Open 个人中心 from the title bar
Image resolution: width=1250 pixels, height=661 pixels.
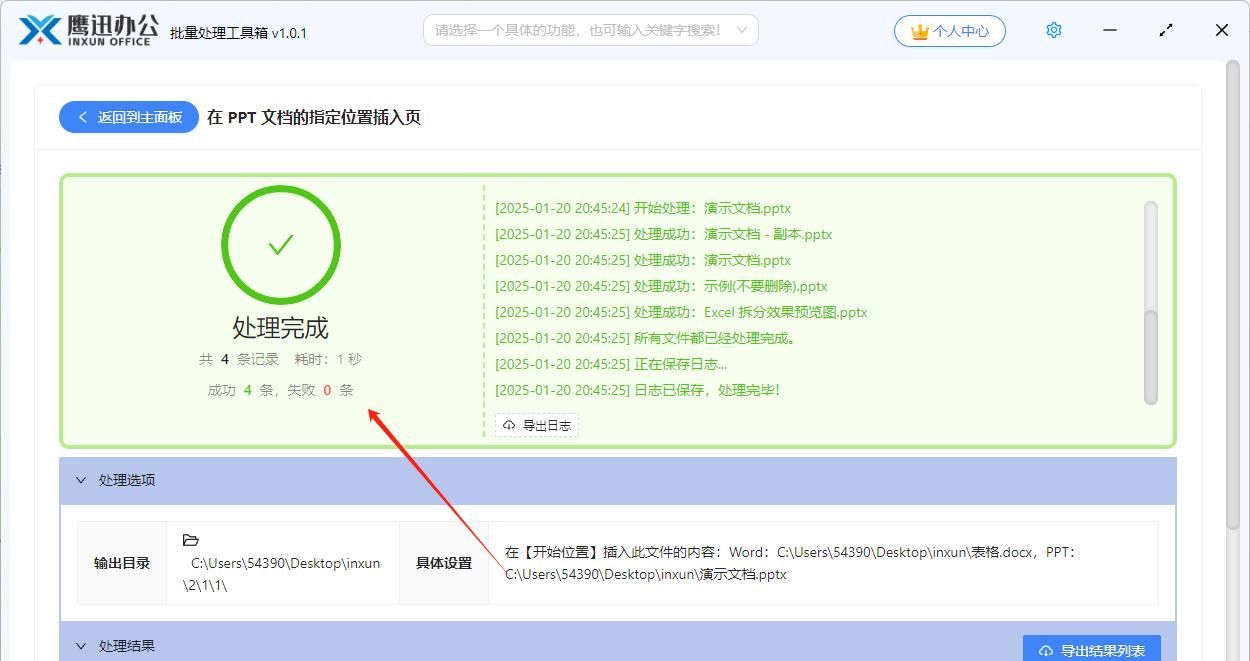(948, 30)
